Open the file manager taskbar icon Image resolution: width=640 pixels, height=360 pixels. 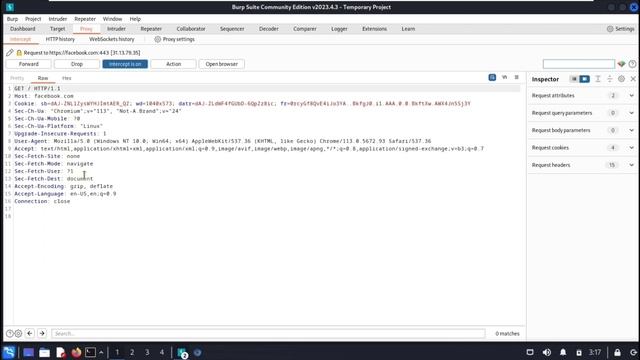click(44, 352)
